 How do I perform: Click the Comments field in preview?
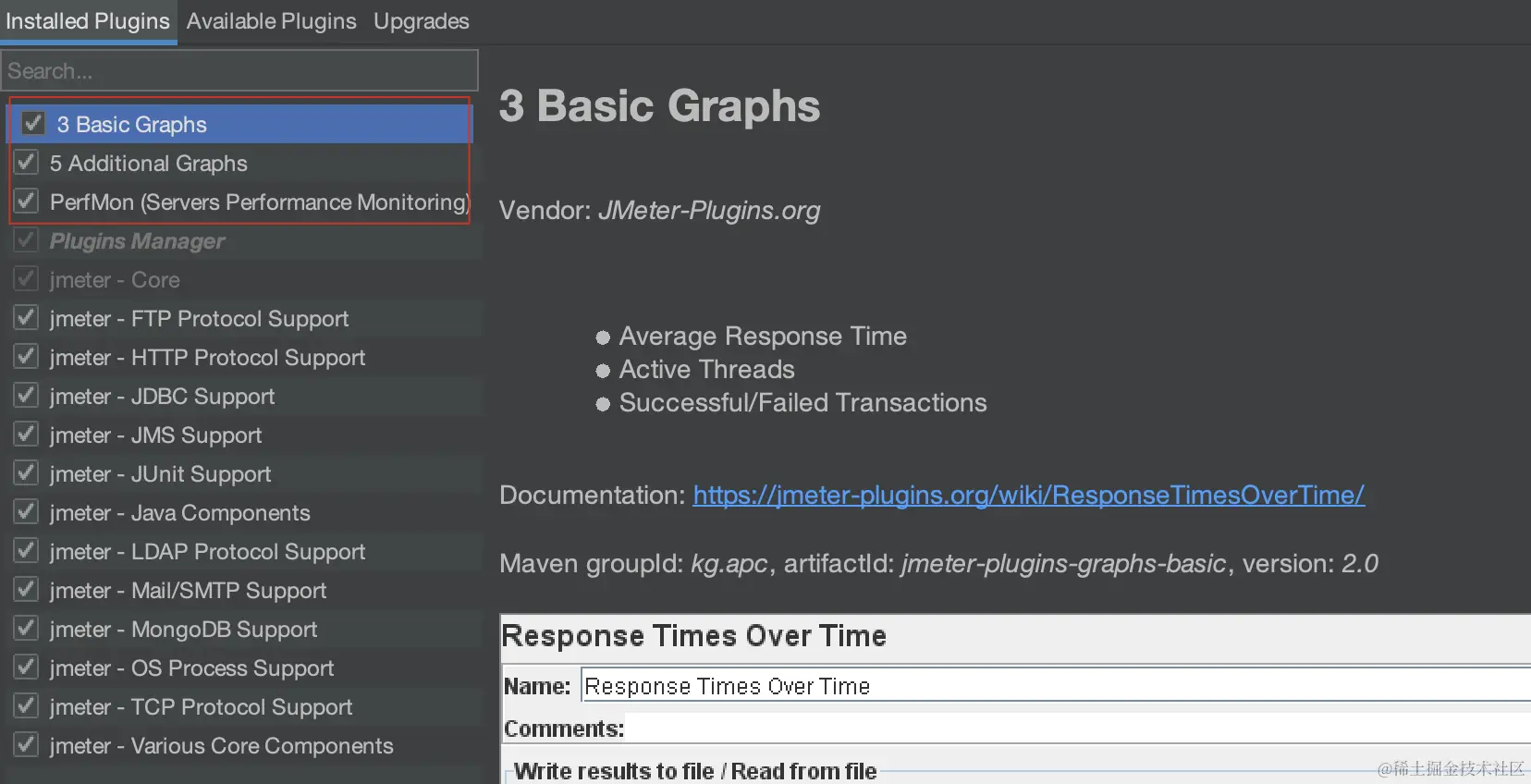pyautogui.click(x=1078, y=729)
